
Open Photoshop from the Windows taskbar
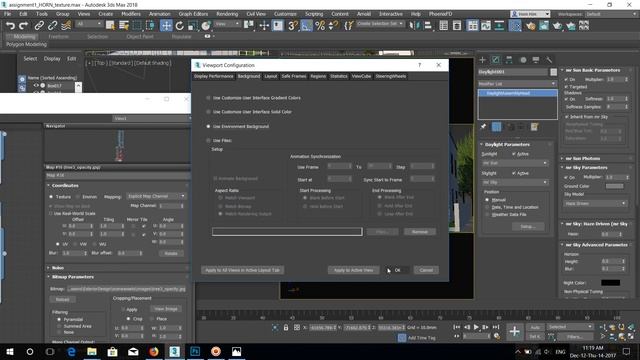point(195,351)
